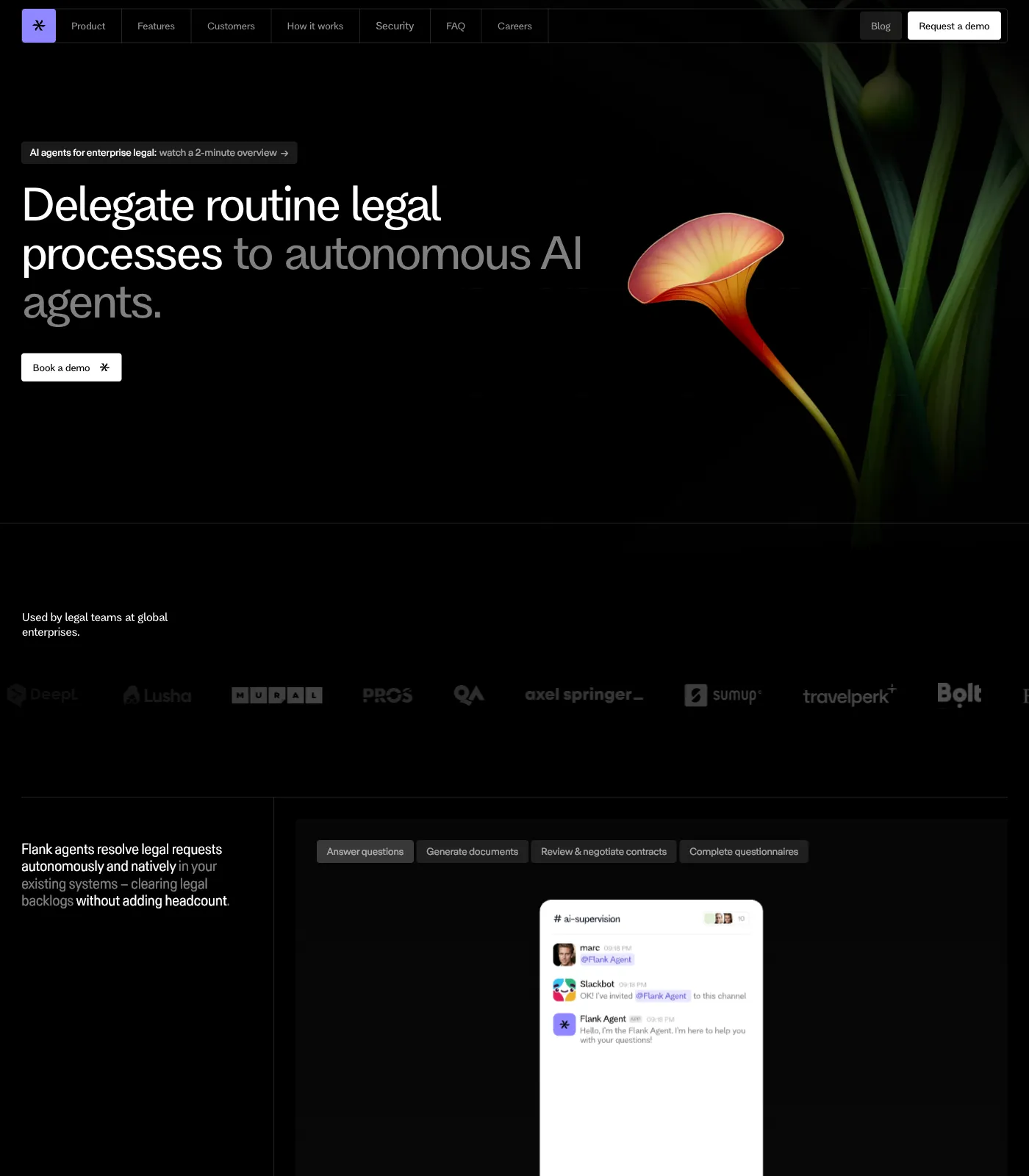Viewport: 1029px width, 1176px height.
Task: Select the Generate documents tab
Action: click(x=472, y=851)
